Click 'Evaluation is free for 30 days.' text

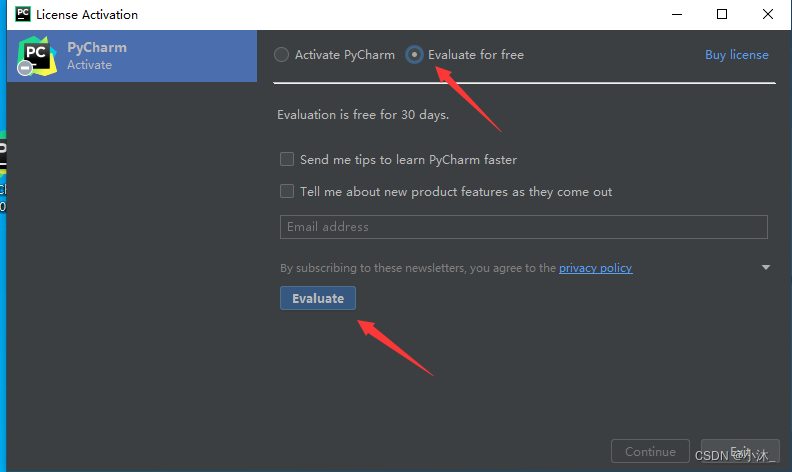[x=363, y=115]
